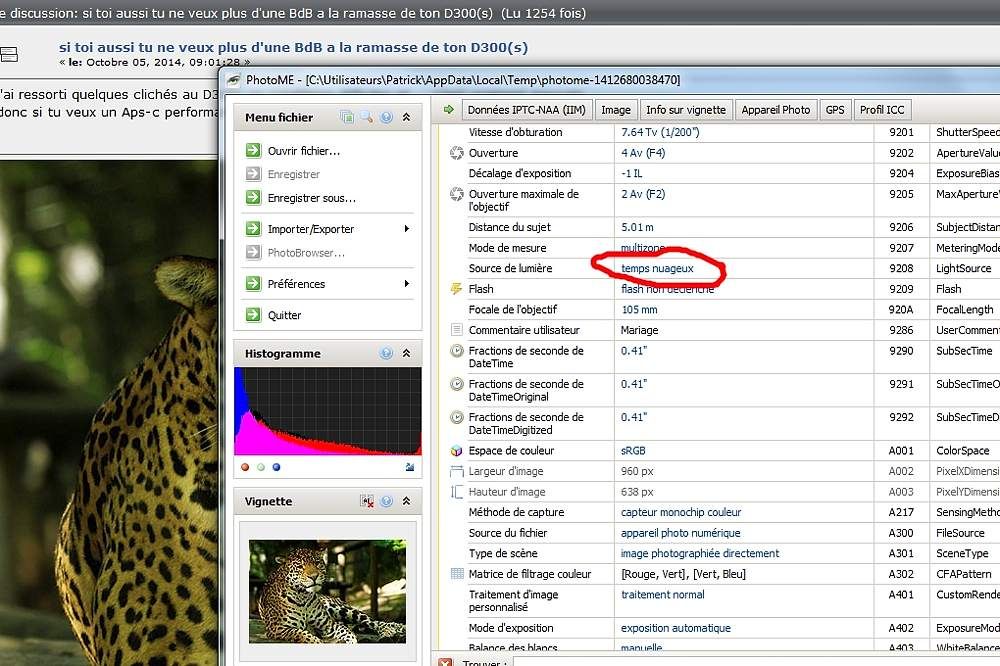This screenshot has height=666, width=1000.
Task: Open help icon in Menu fichier header
Action: click(386, 117)
